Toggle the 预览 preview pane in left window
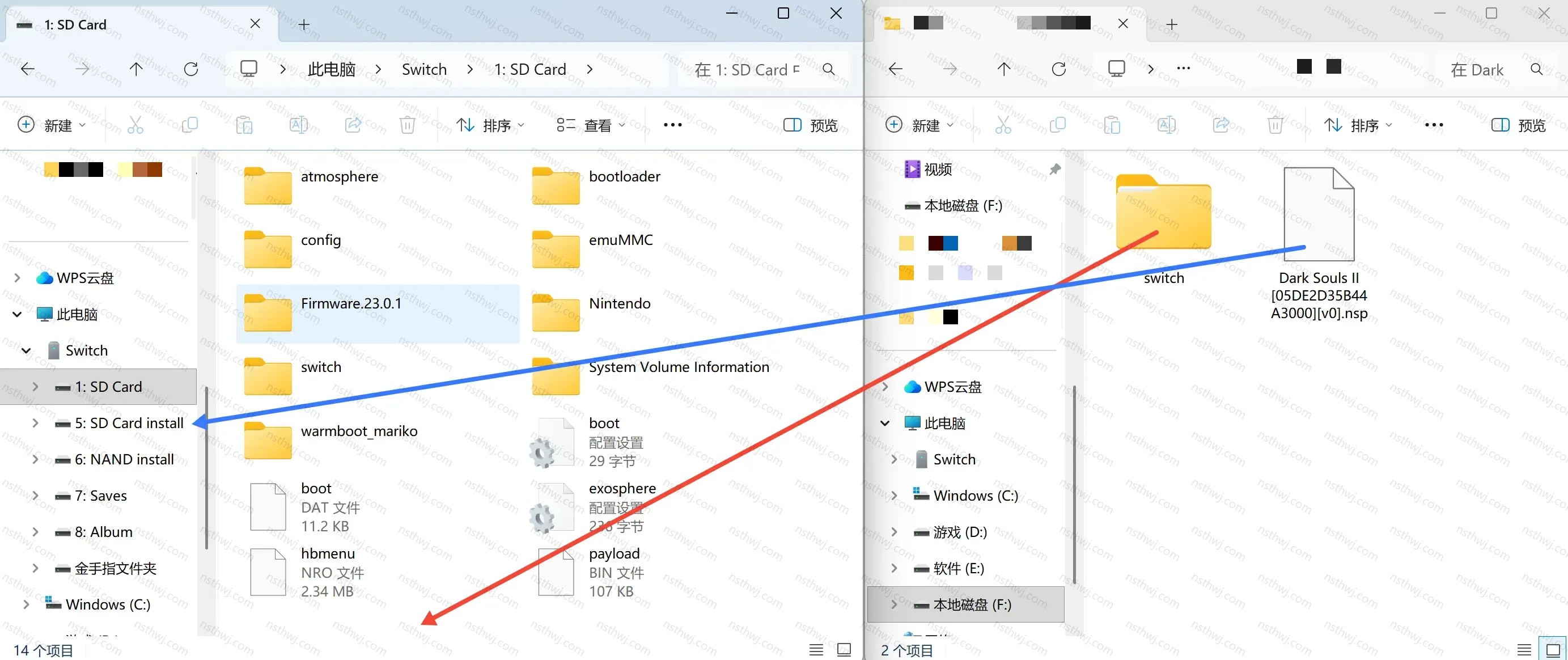Viewport: 1568px width, 660px height. [x=810, y=125]
